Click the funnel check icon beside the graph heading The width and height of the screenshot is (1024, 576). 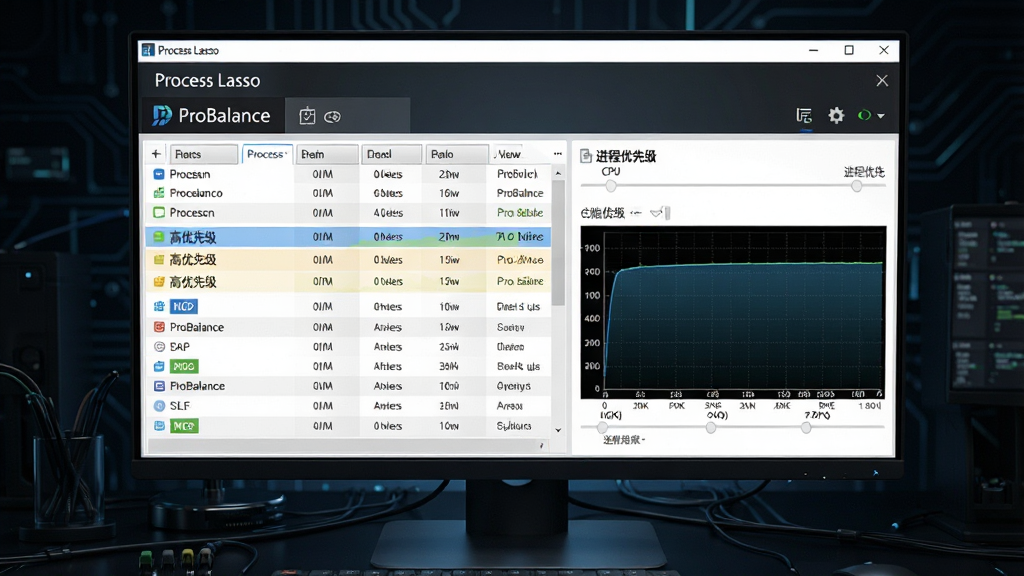656,213
